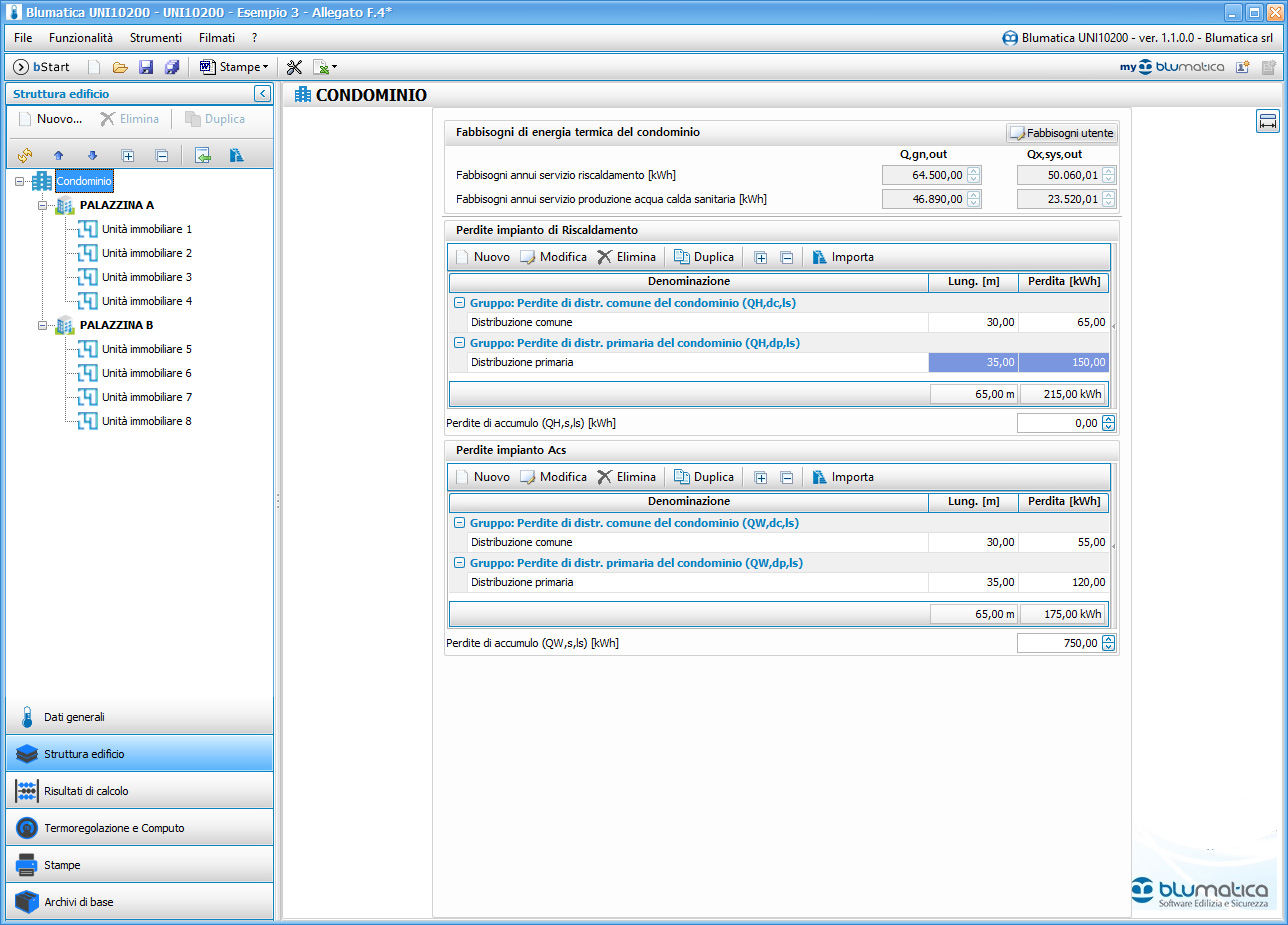Open the Stampe dropdown in the toolbar
Screen dimensions: 1288x925
235,67
